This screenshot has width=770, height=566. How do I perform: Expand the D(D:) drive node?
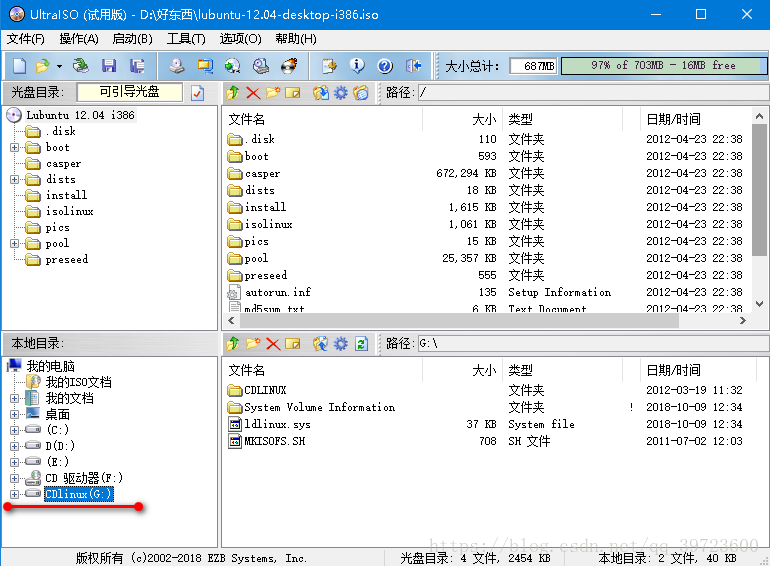(14, 446)
